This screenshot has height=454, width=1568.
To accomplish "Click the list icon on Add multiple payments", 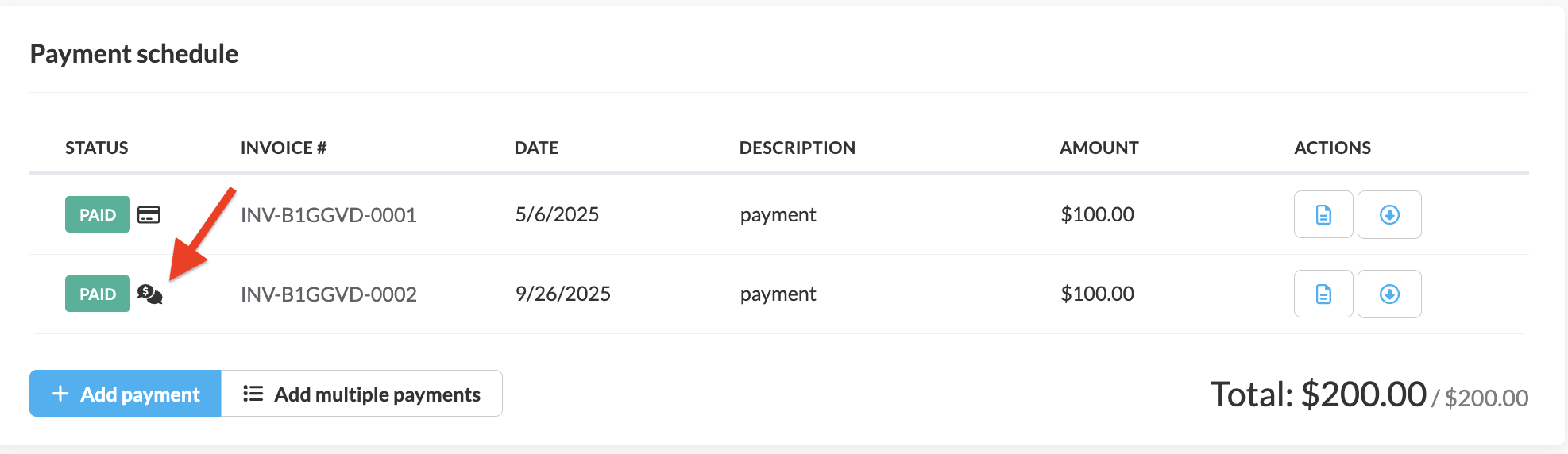I will [x=253, y=394].
